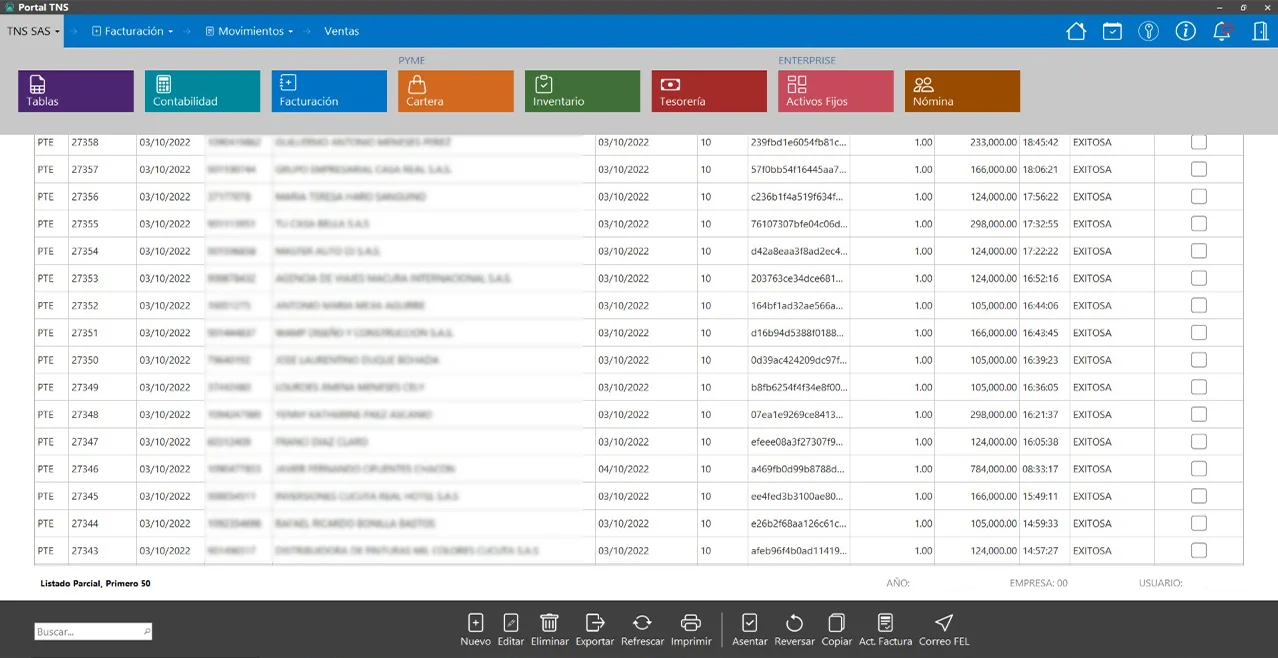Open the Activos Fijos module tile
This screenshot has width=1278, height=658.
tap(836, 91)
